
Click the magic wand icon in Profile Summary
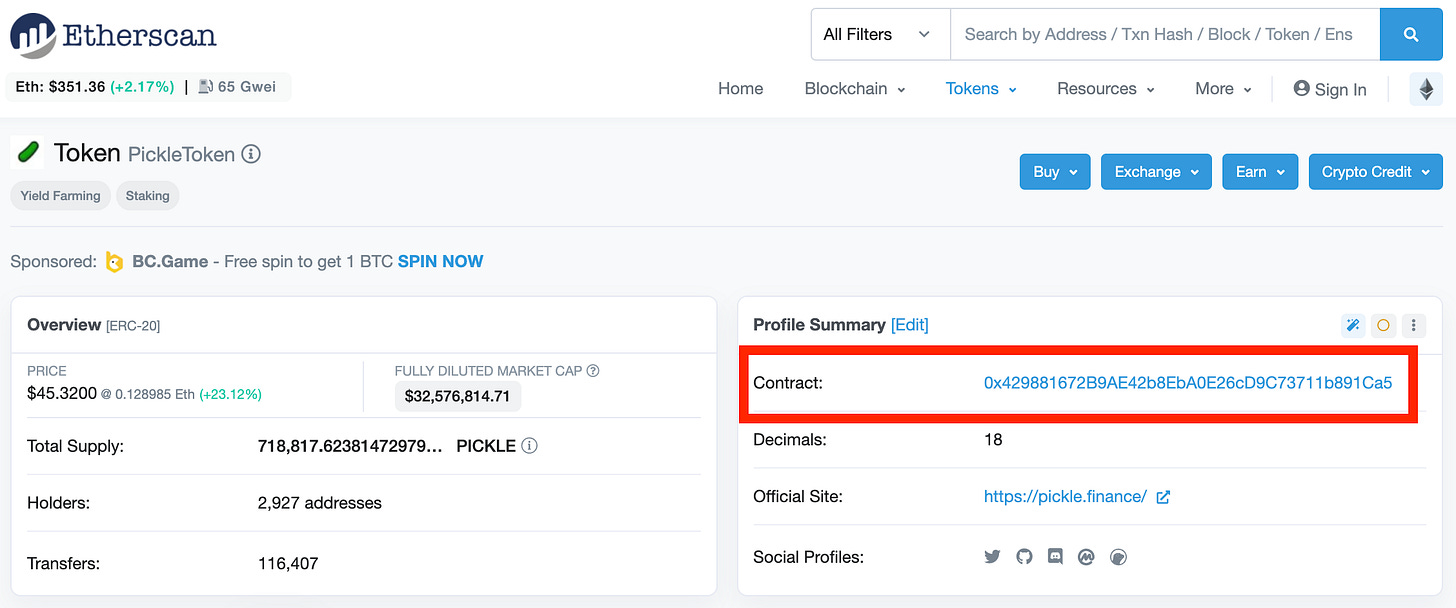pyautogui.click(x=1353, y=325)
